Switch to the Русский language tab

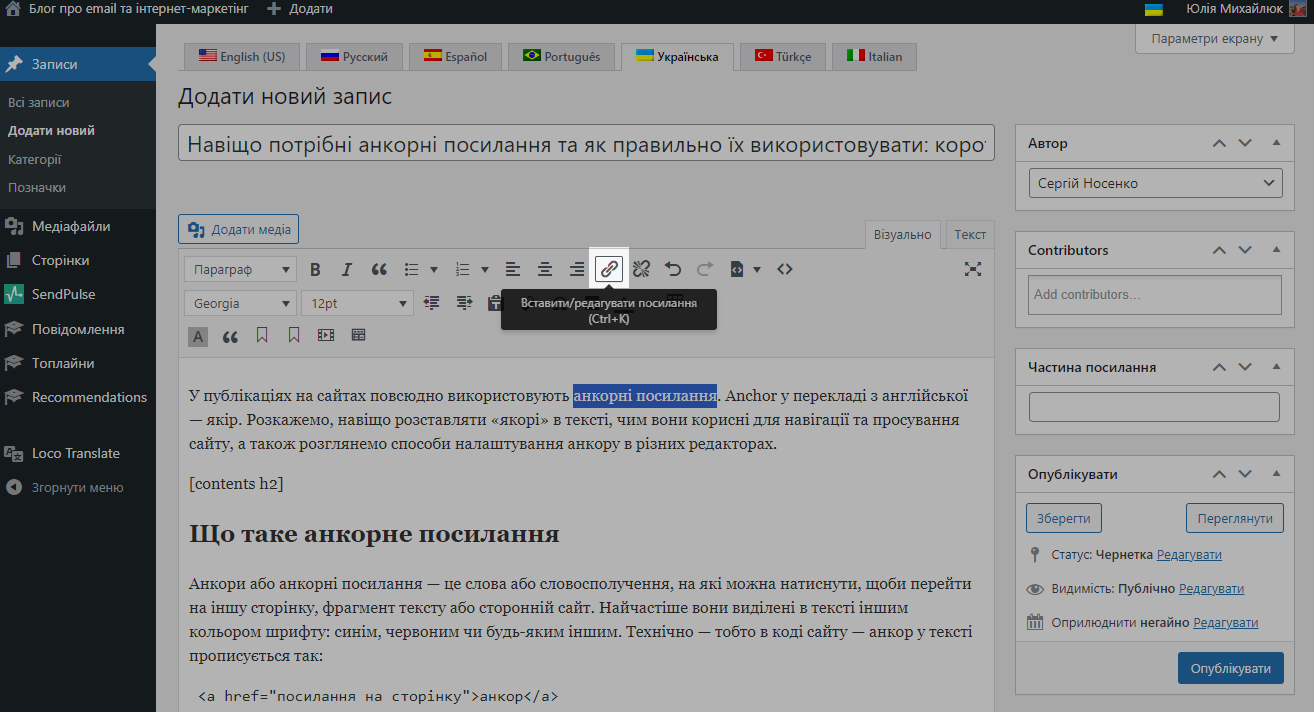(353, 57)
